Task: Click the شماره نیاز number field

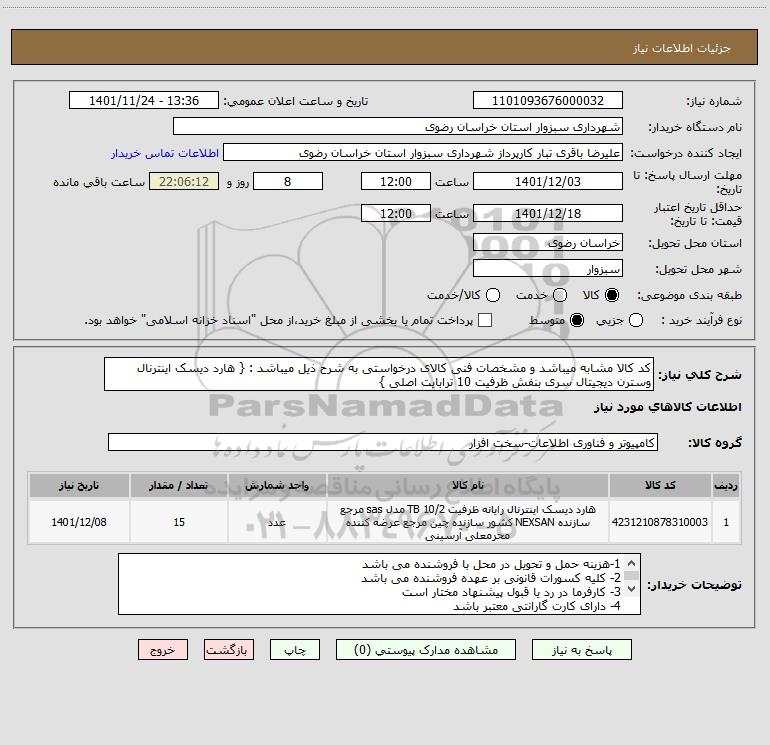Action: coord(548,100)
